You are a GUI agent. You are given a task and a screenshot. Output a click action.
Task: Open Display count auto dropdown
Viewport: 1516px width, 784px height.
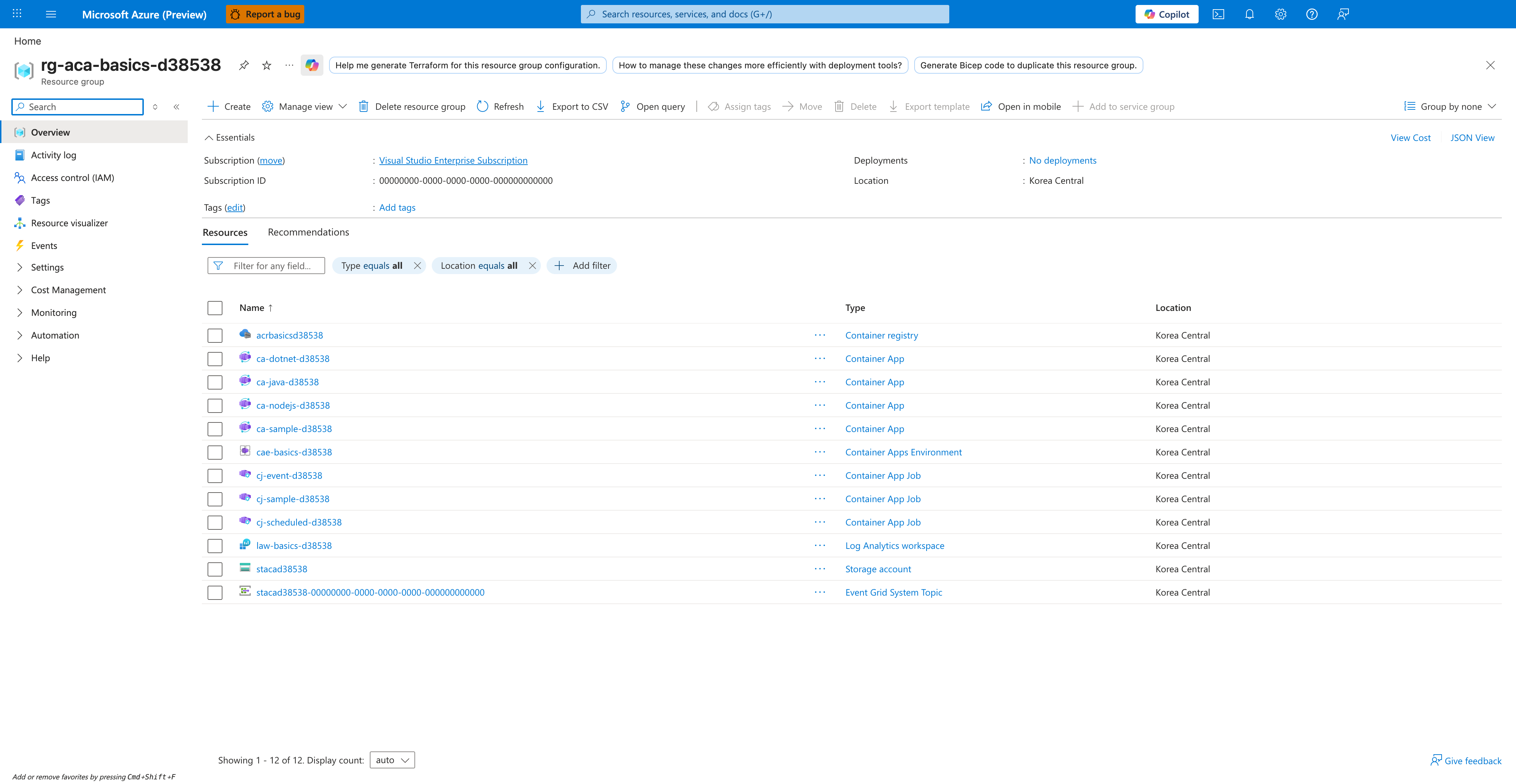392,760
